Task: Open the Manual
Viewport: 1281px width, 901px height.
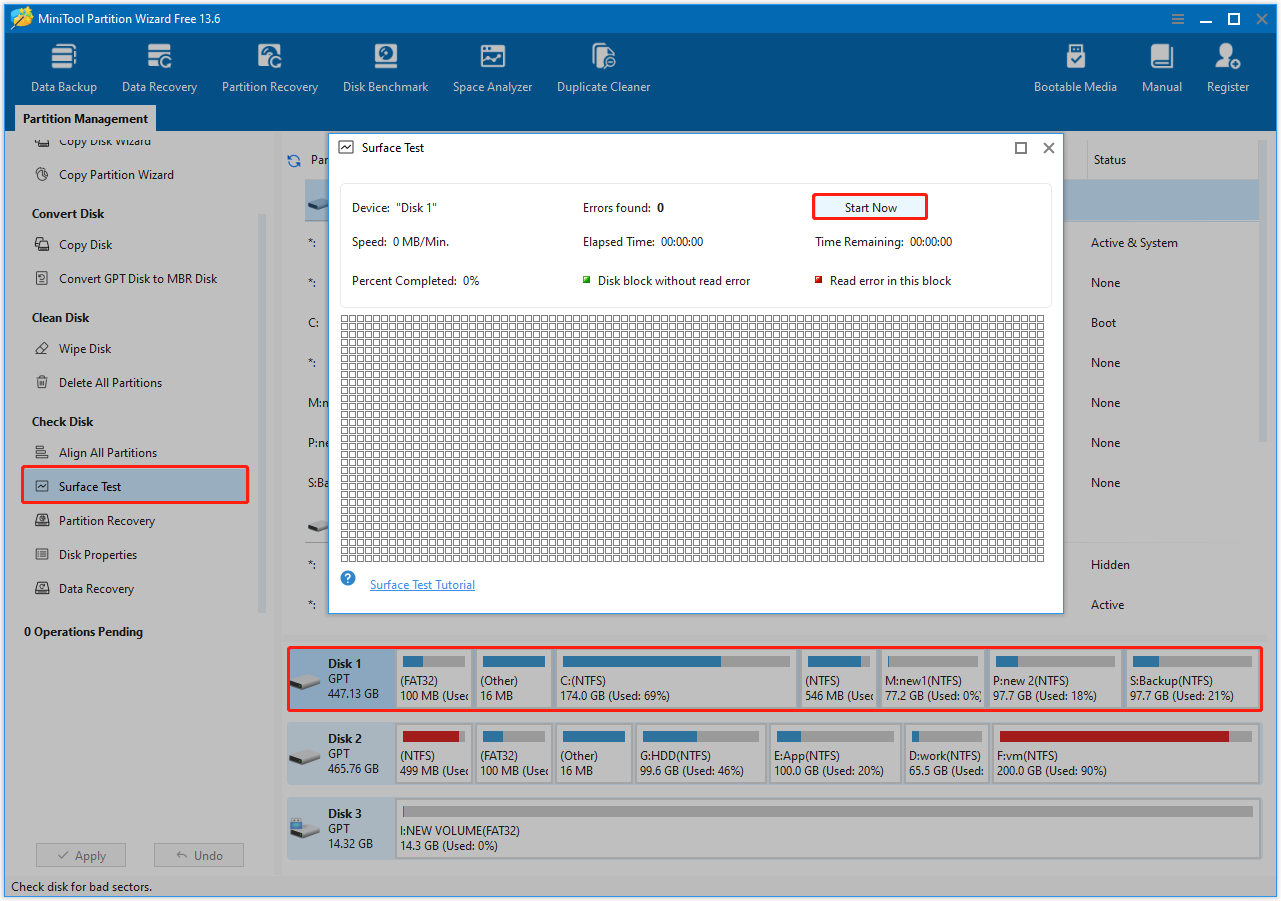Action: click(1162, 68)
